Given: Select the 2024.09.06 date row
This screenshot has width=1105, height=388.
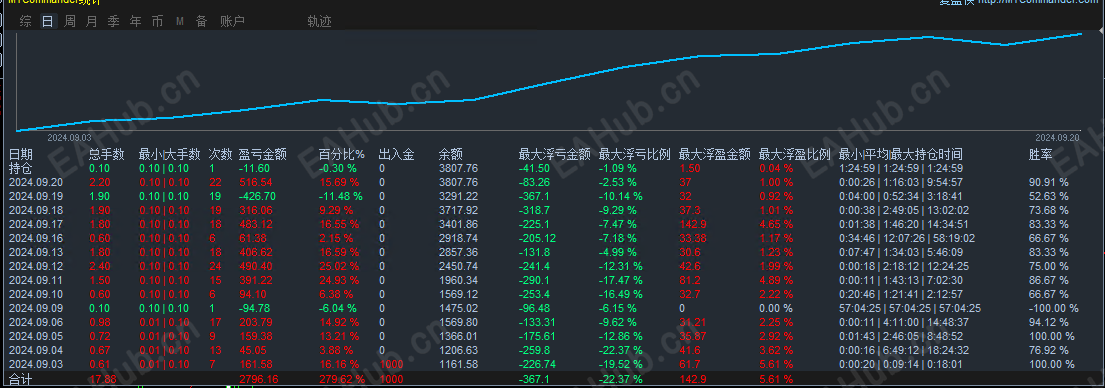Looking at the screenshot, I should [35, 322].
